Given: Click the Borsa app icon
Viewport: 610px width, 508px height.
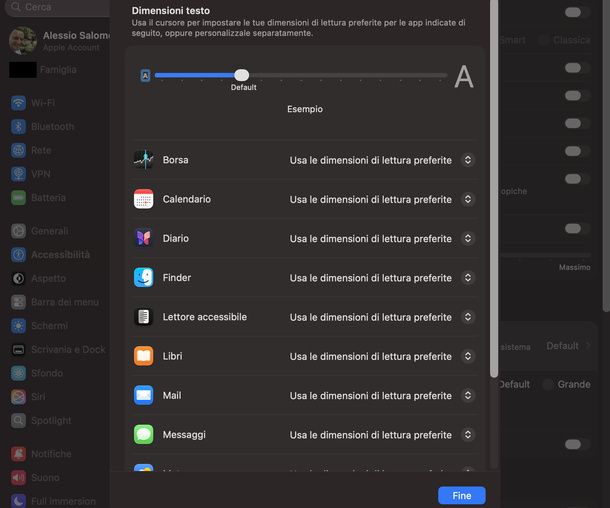Looking at the screenshot, I should [144, 159].
